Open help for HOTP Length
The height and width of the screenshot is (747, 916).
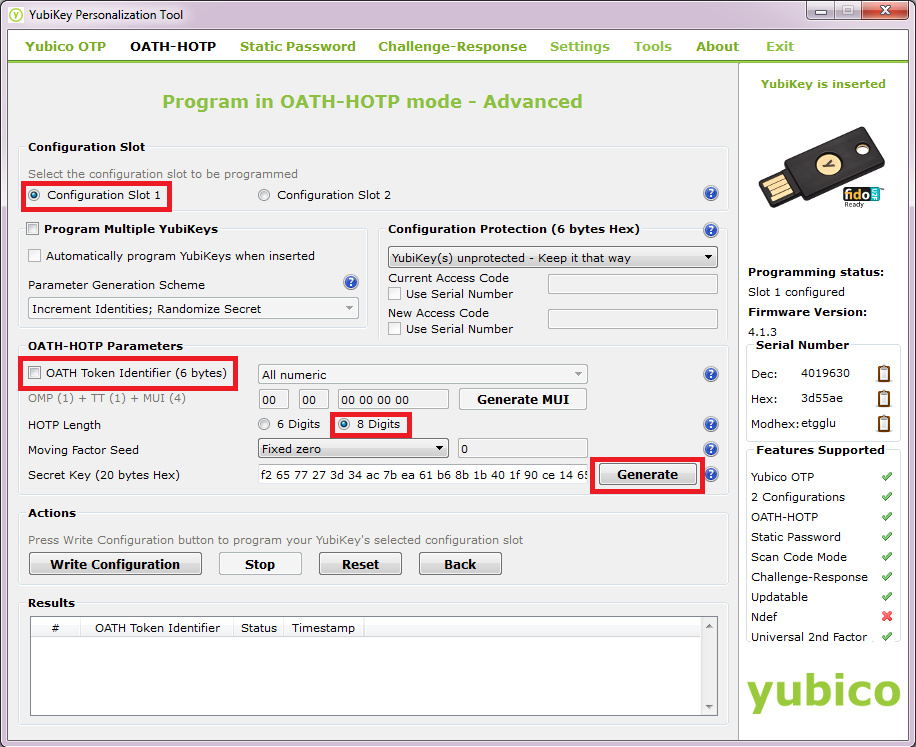pyautogui.click(x=710, y=424)
